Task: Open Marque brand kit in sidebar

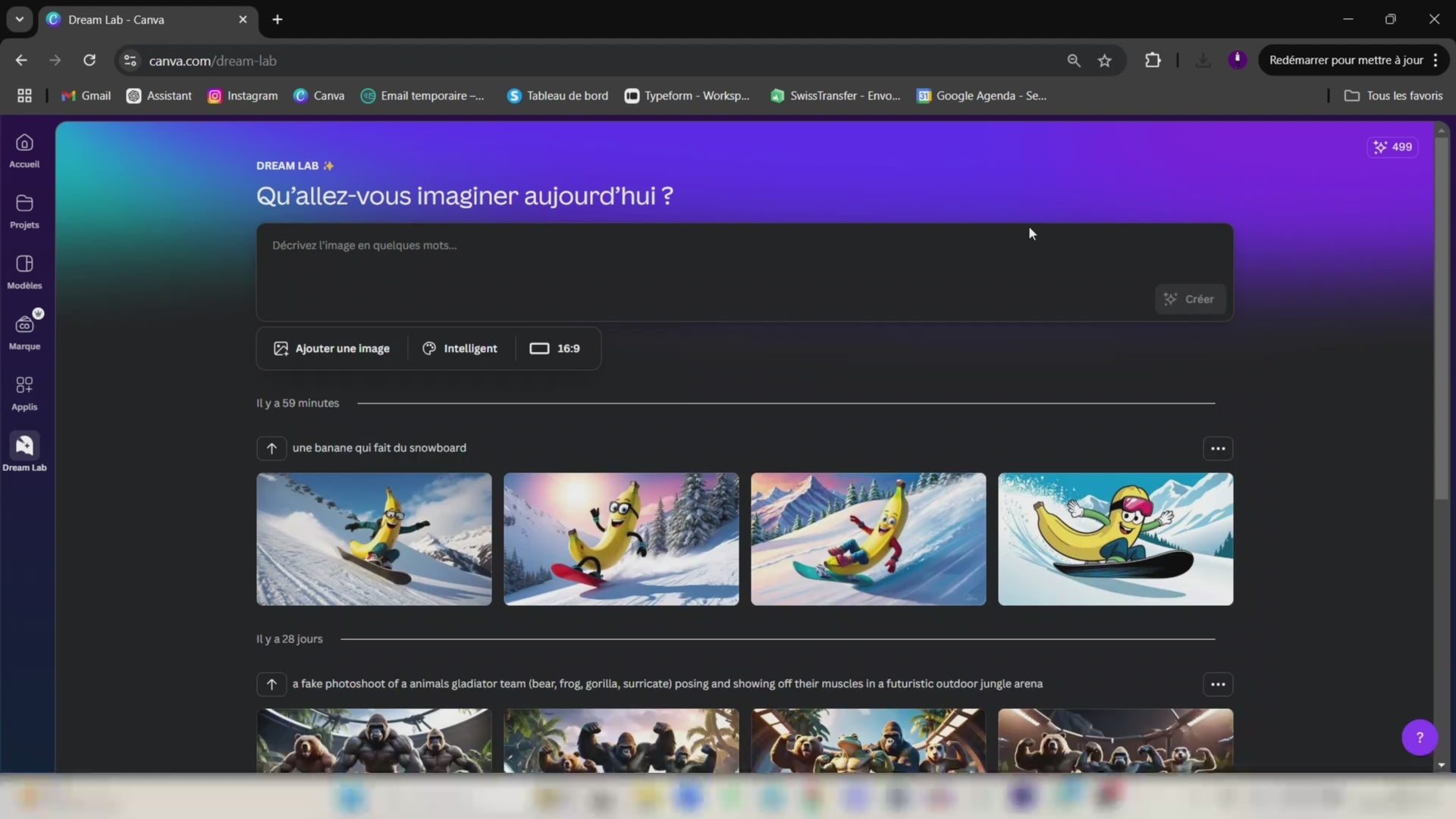Action: (24, 333)
